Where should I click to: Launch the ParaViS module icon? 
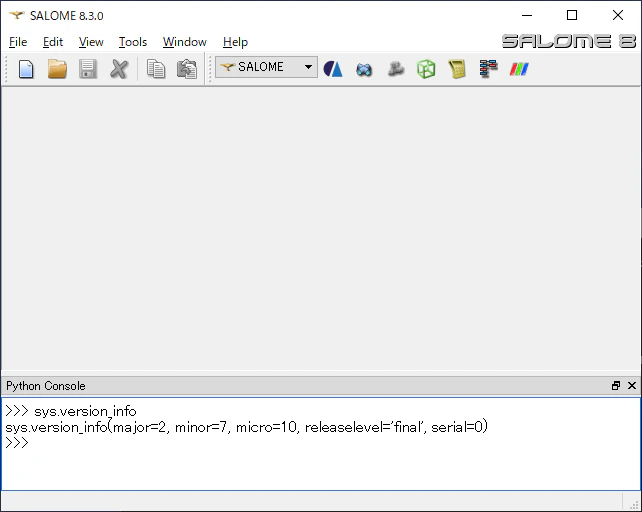coord(396,69)
